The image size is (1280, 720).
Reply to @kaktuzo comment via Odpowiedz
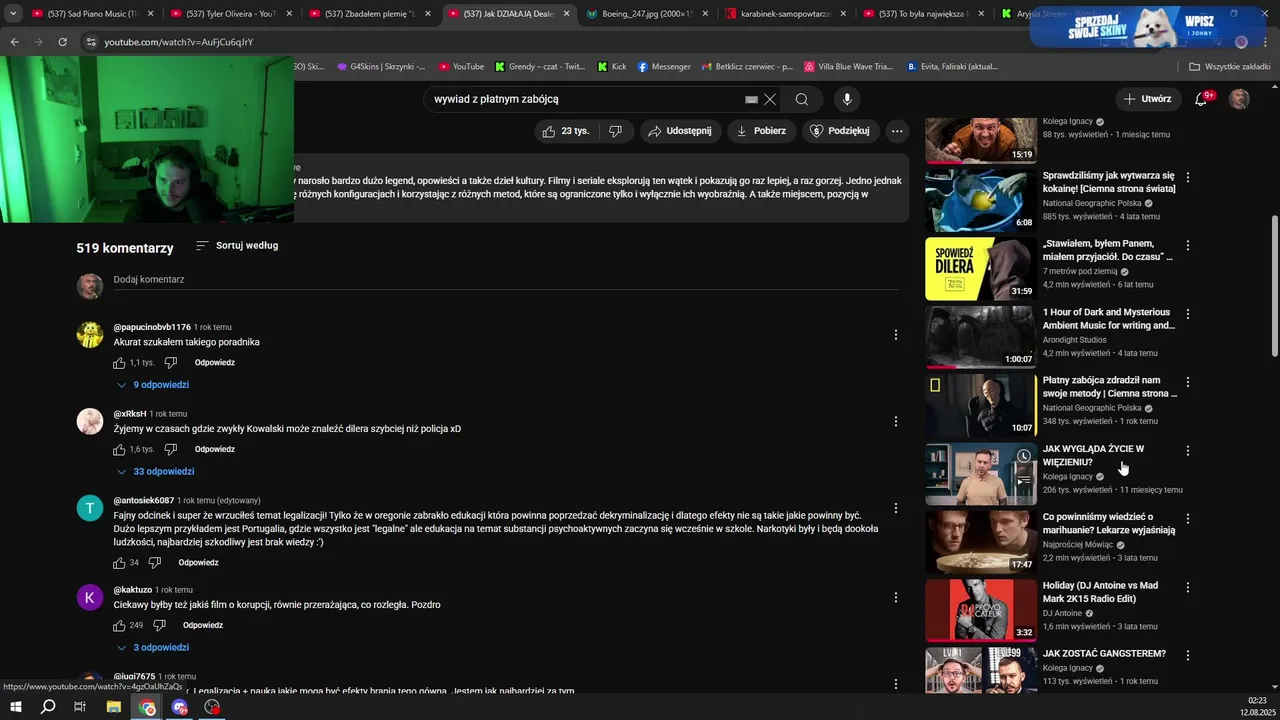pos(203,626)
